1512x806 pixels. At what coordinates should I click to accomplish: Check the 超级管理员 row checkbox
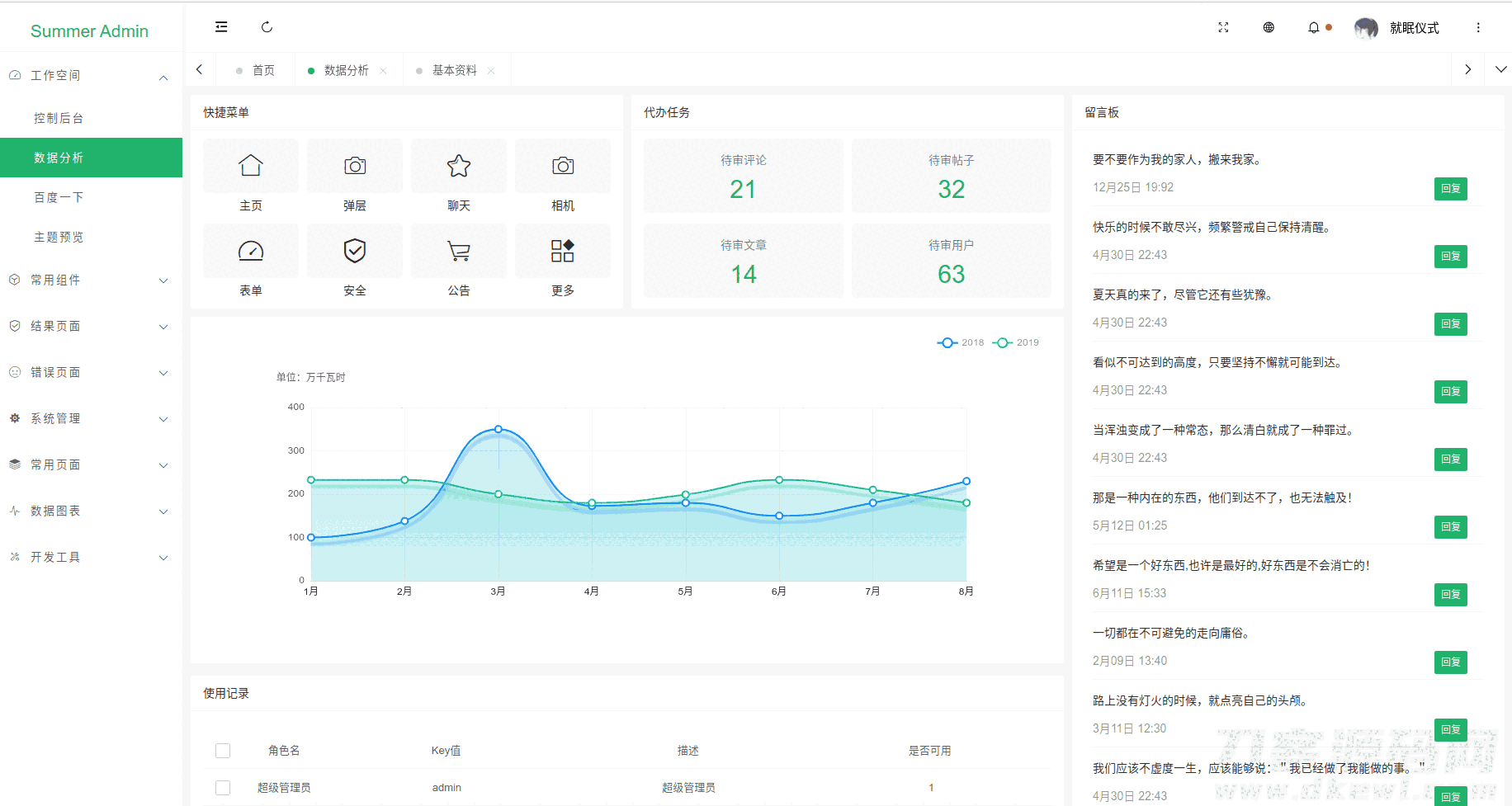coord(223,787)
